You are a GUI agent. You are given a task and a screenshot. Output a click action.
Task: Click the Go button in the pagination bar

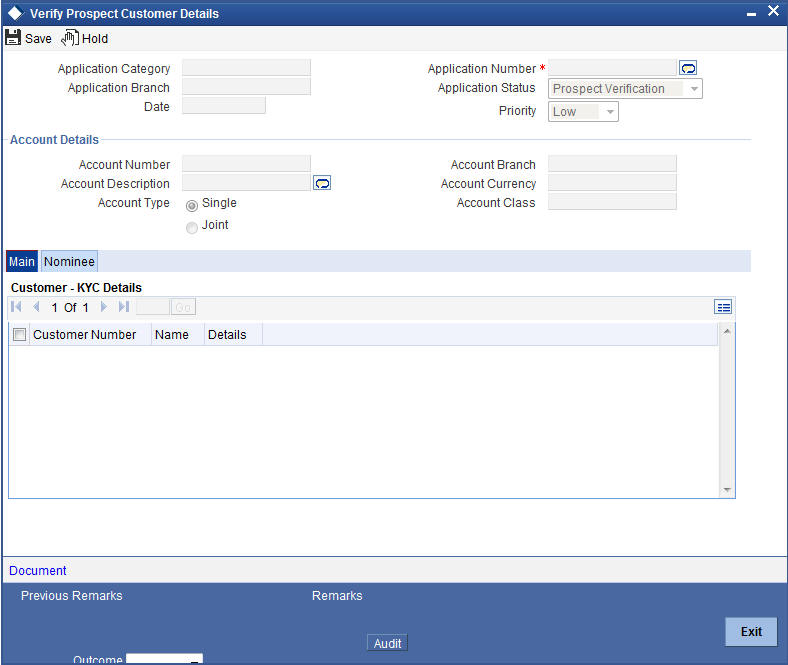(x=183, y=307)
